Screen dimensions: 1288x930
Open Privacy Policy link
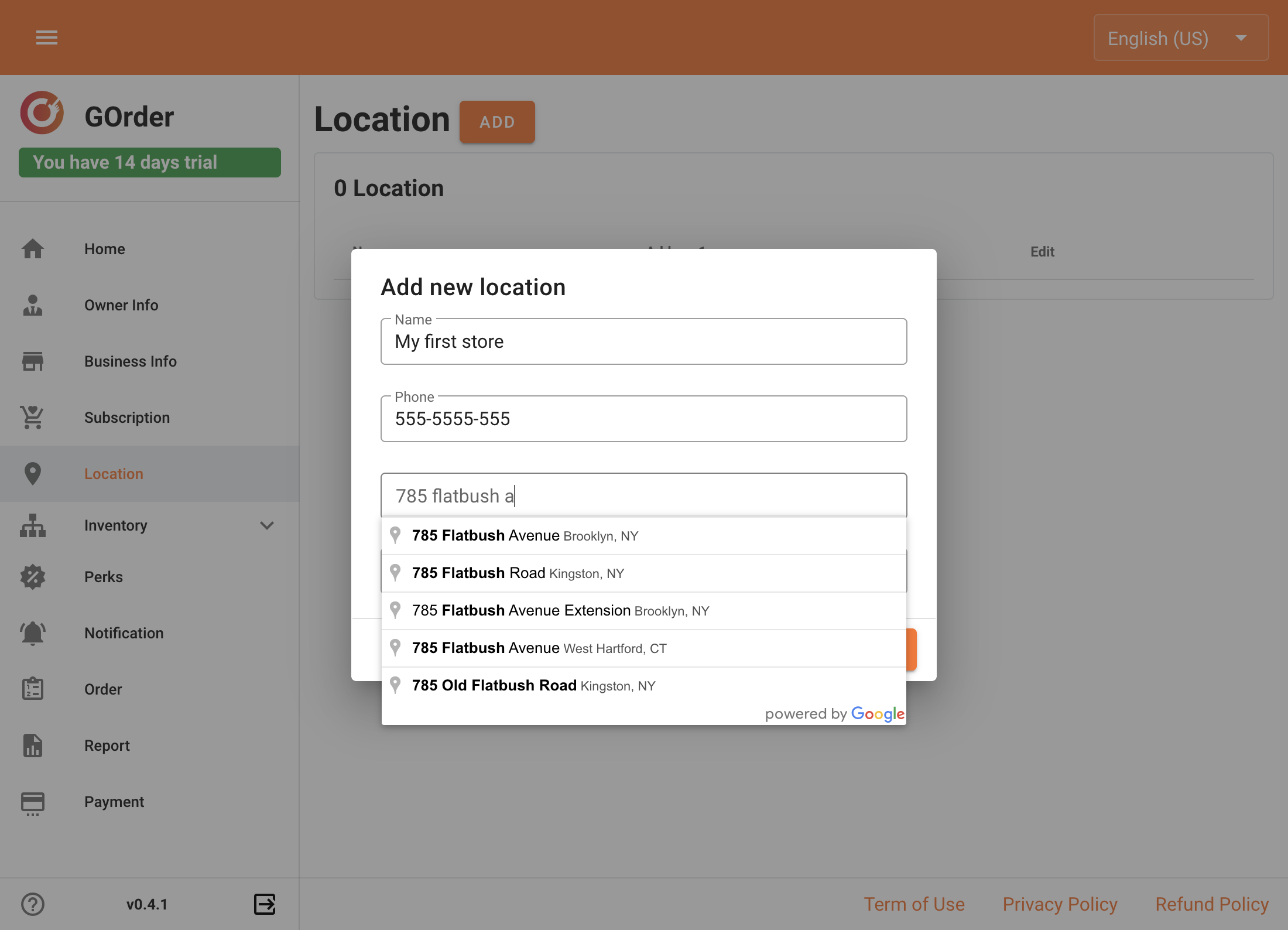click(1060, 904)
